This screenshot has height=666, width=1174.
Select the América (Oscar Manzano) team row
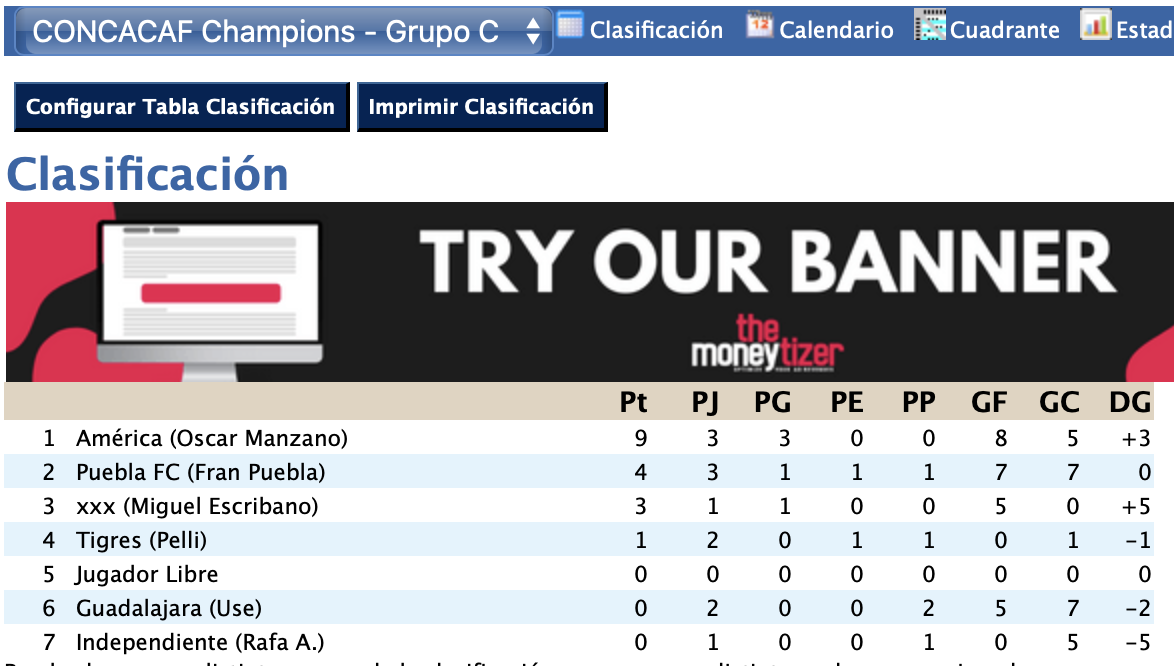coord(212,438)
